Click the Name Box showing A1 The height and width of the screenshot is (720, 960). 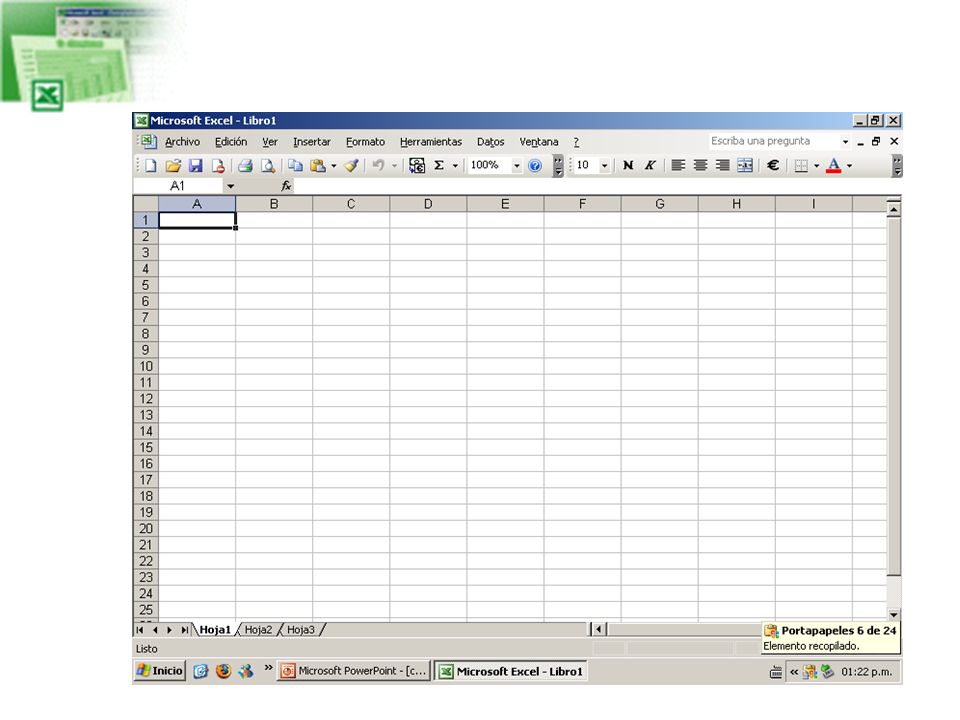[178, 186]
